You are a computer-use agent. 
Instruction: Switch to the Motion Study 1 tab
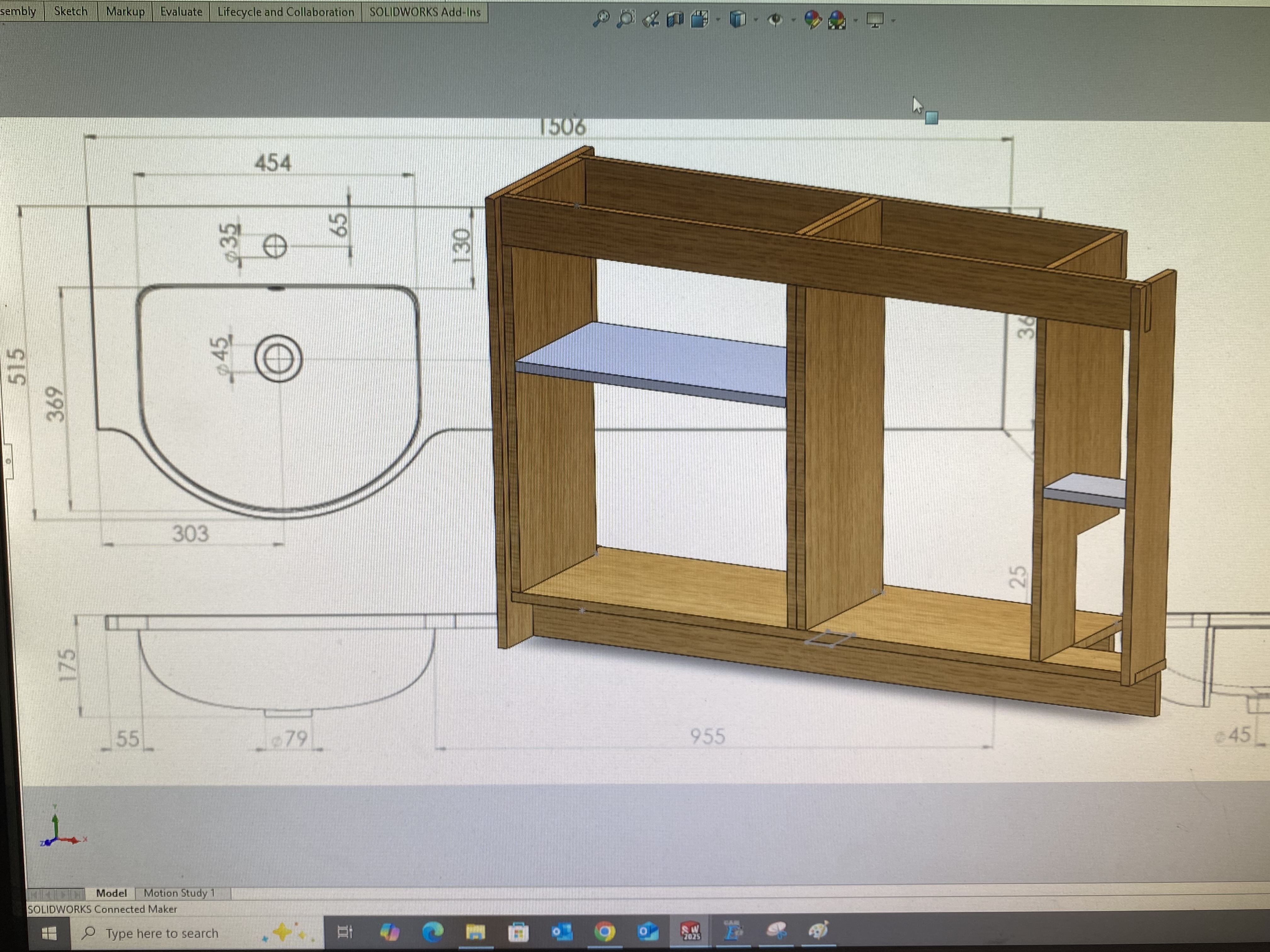click(179, 892)
